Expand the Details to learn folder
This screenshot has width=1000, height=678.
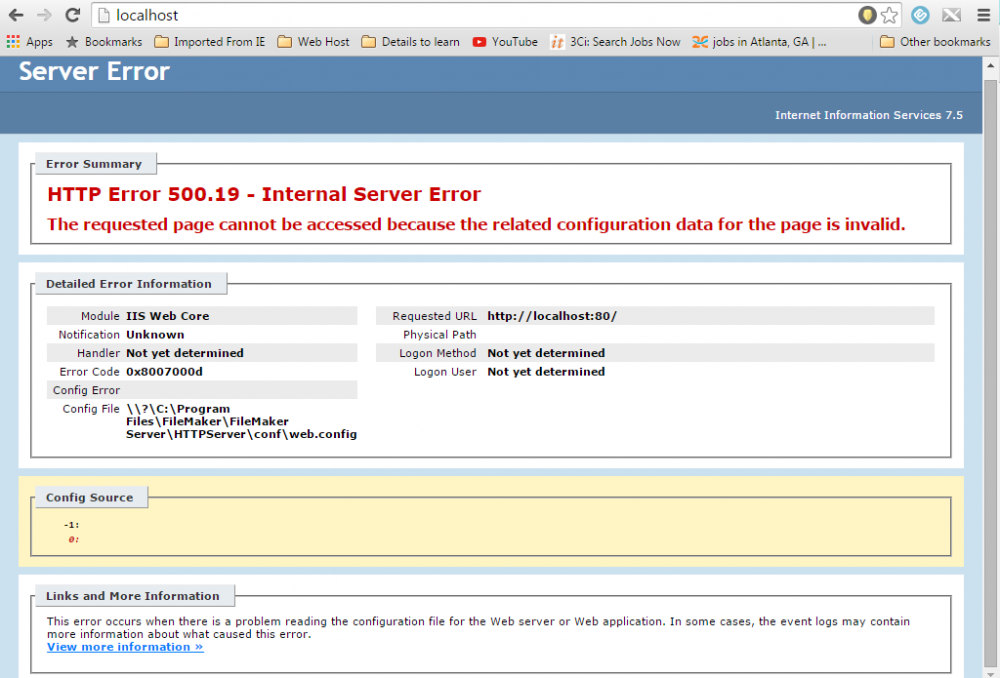click(x=410, y=42)
